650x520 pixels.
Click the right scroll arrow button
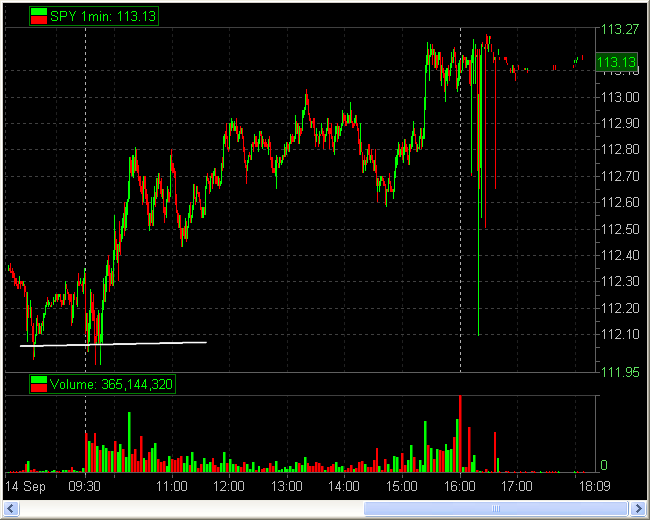tap(638, 508)
